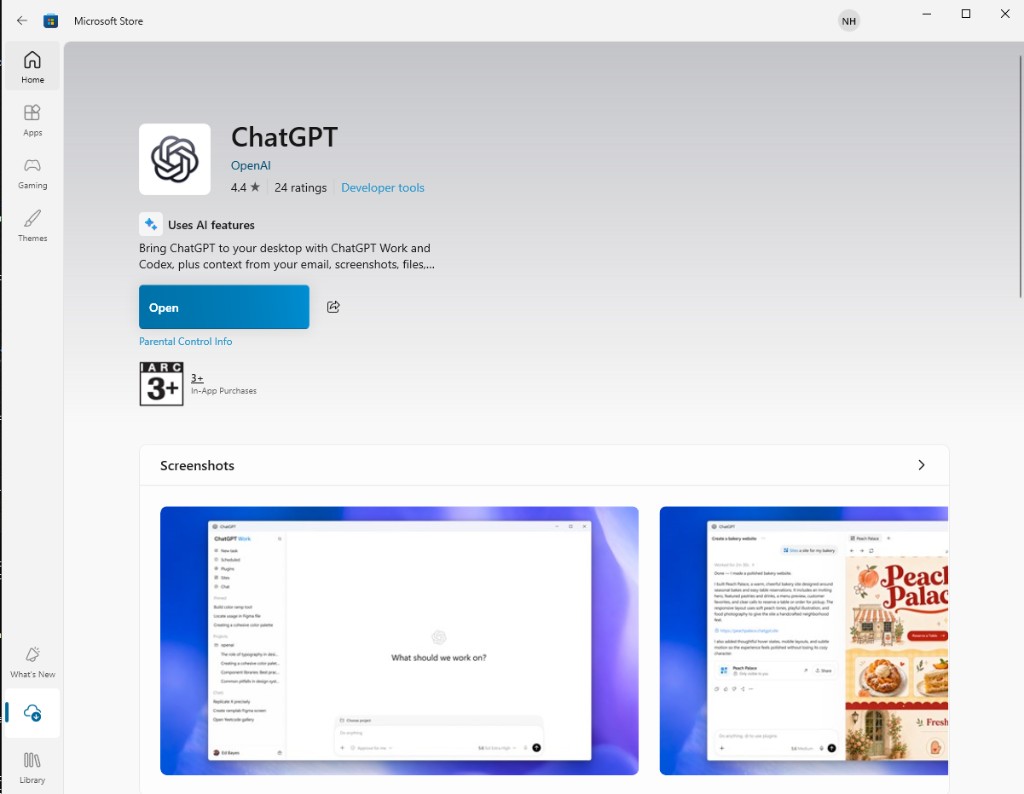1024x794 pixels.
Task: Open the Developer tools category link
Action: pos(383,188)
